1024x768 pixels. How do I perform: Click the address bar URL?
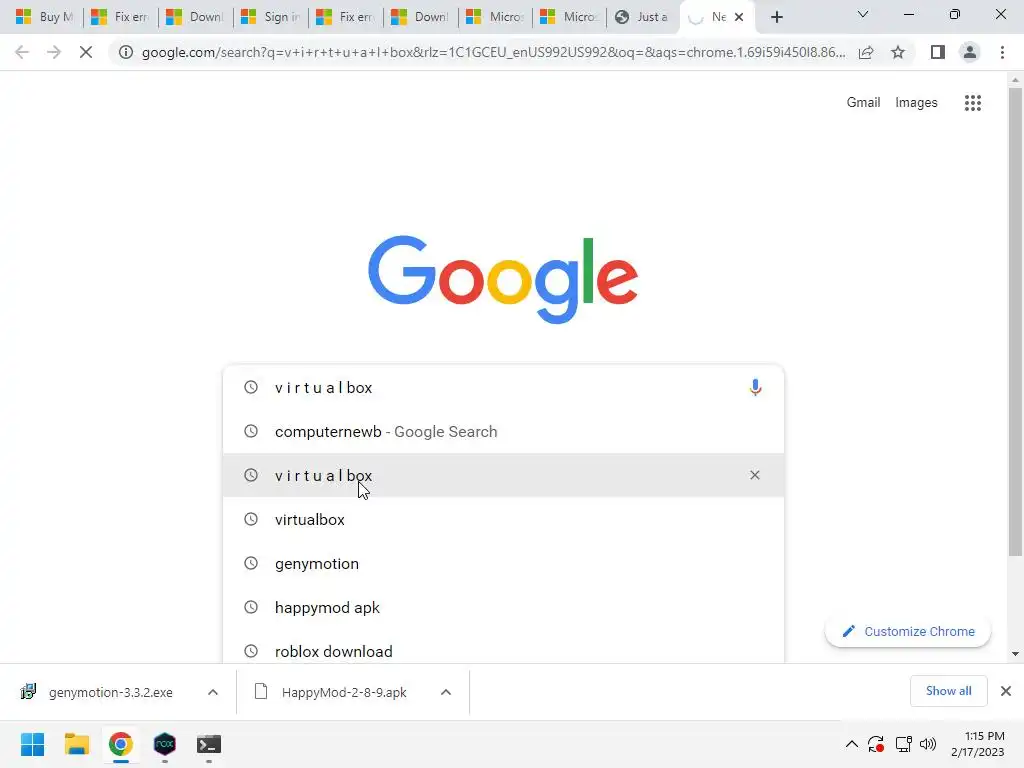[493, 52]
